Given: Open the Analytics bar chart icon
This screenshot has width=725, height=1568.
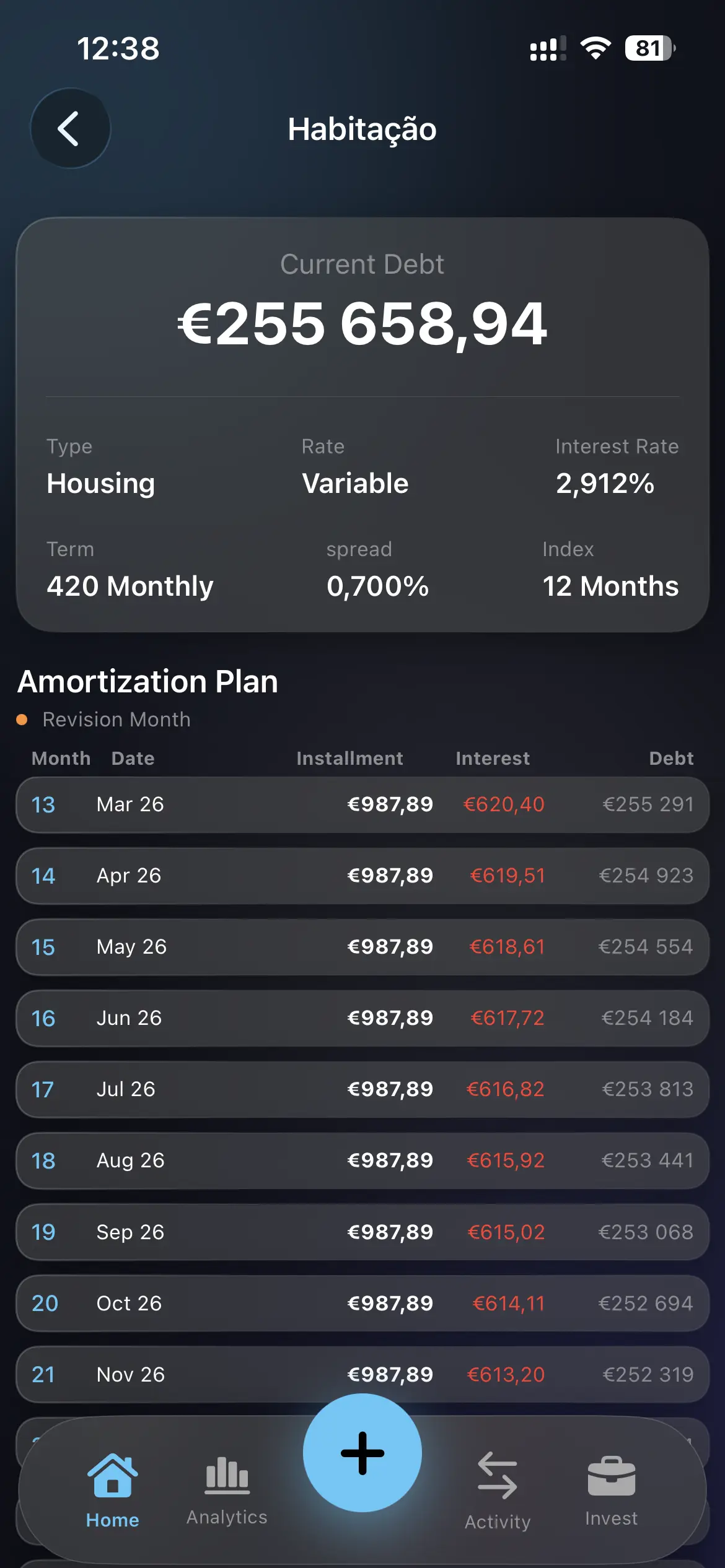Looking at the screenshot, I should (227, 1475).
